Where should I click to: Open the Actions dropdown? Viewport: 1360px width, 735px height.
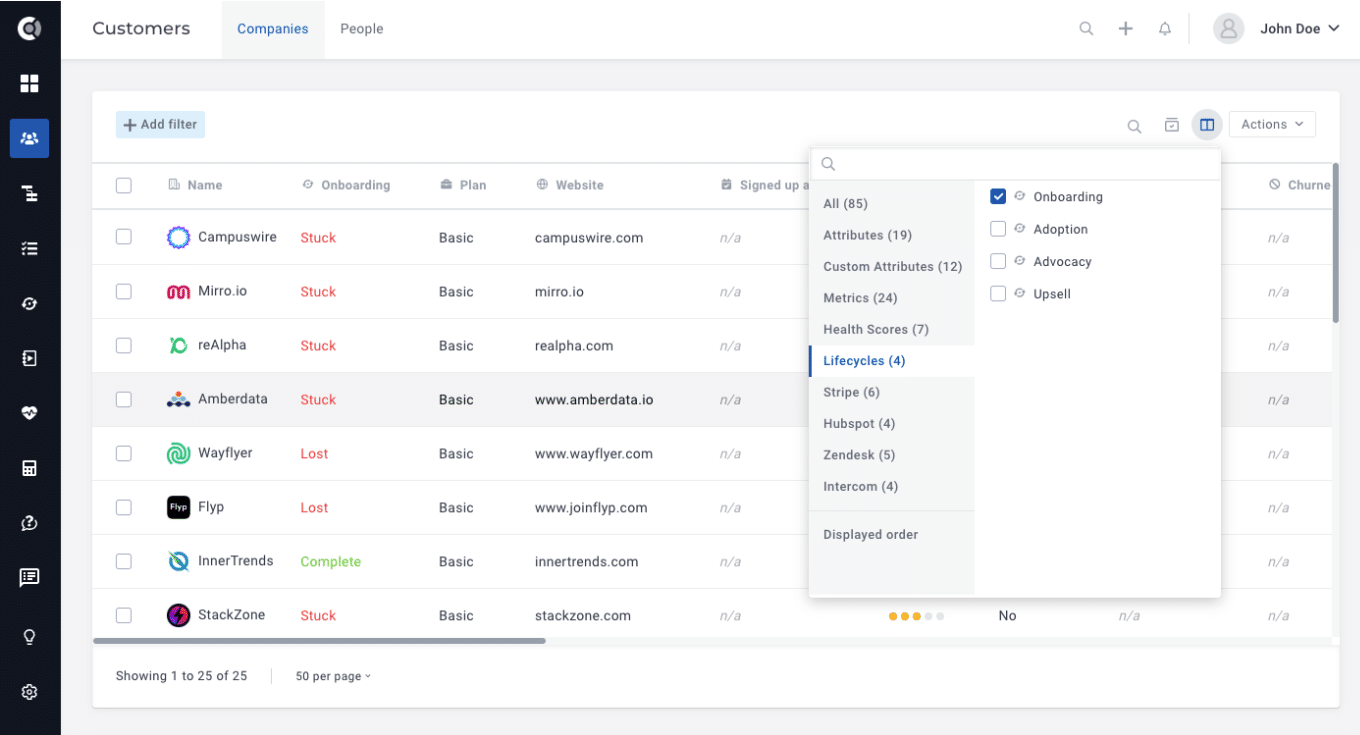pos(1271,124)
